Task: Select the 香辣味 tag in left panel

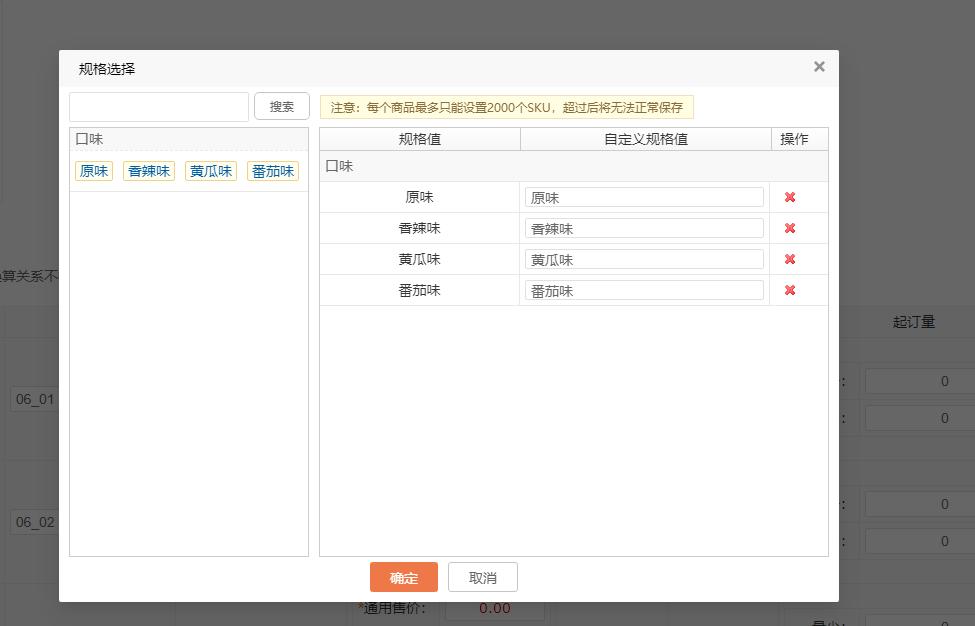Action: [149, 171]
